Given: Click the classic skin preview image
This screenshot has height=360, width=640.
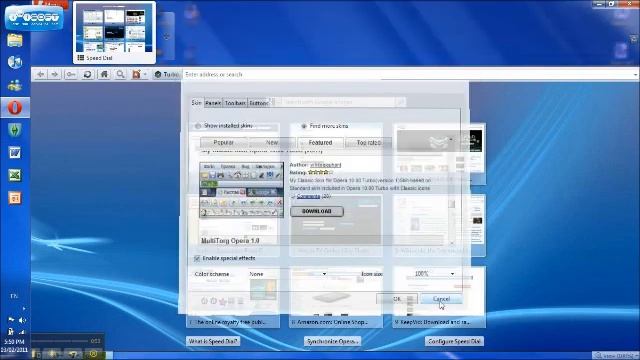Looking at the screenshot, I should point(241,190).
